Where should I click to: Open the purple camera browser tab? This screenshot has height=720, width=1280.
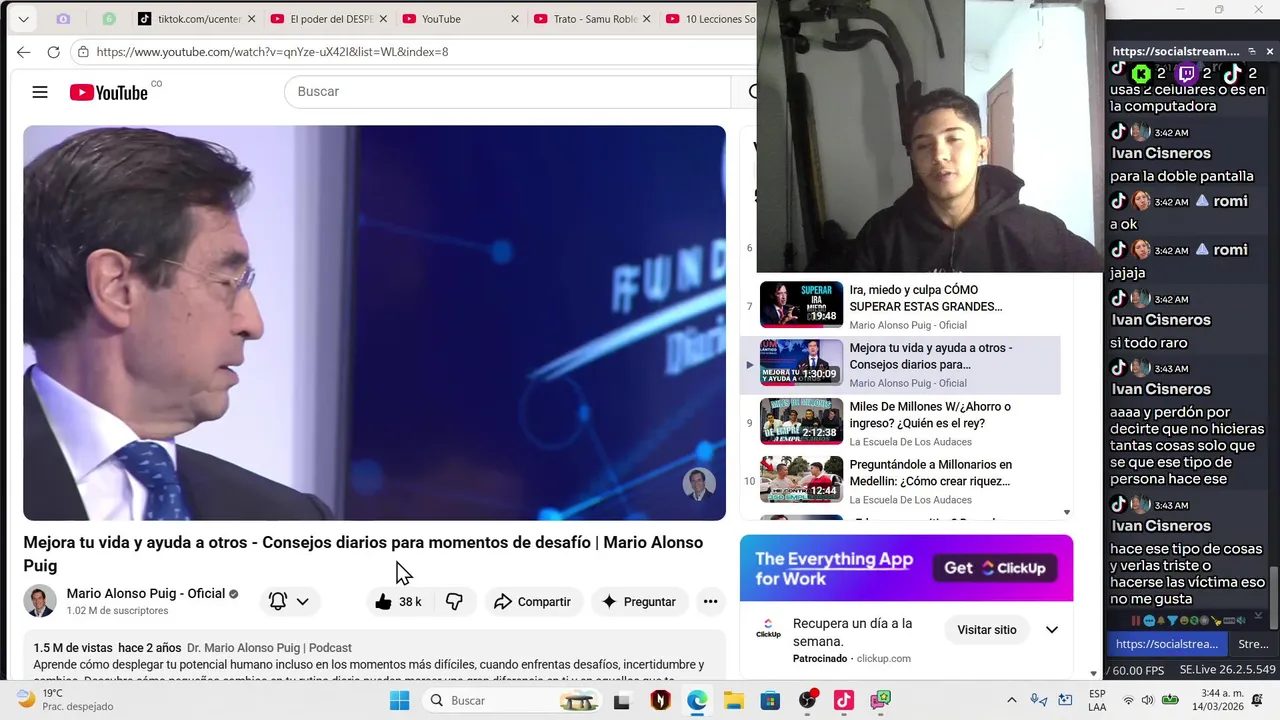coord(63,19)
